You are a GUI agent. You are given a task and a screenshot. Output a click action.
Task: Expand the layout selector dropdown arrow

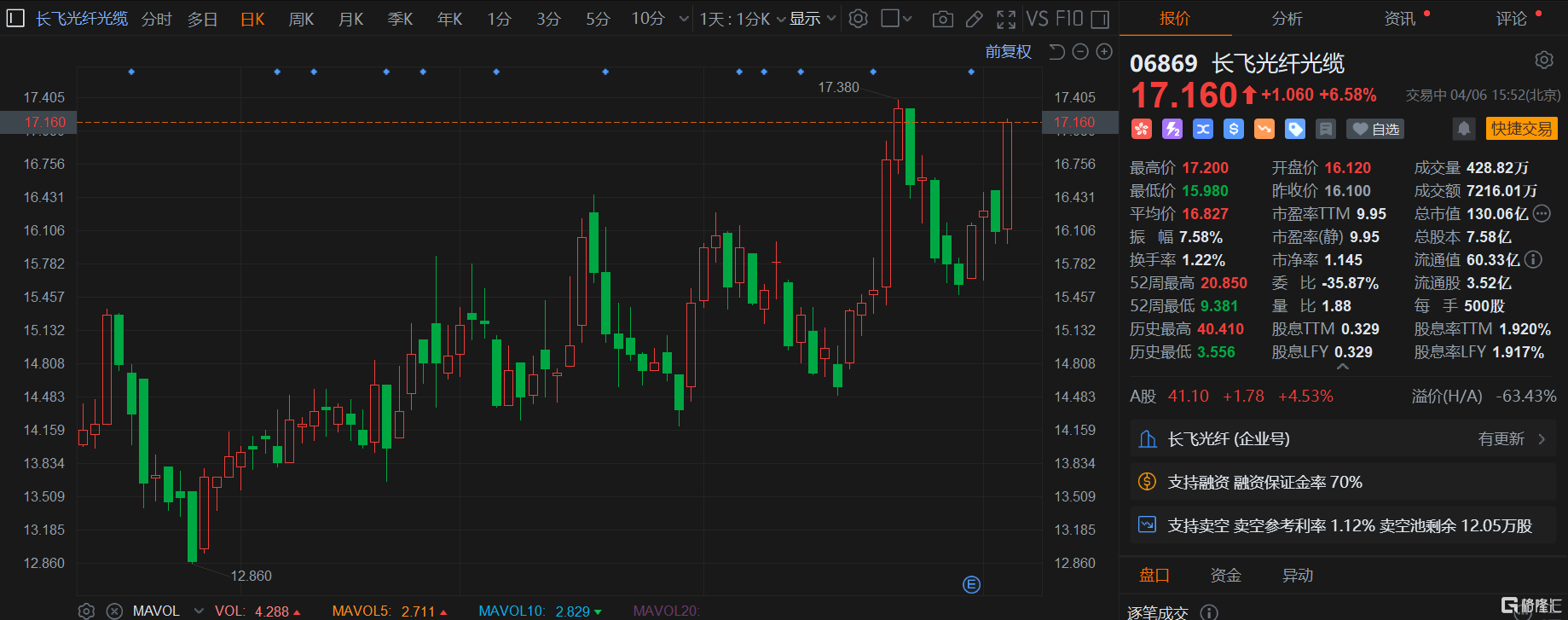coord(907,19)
